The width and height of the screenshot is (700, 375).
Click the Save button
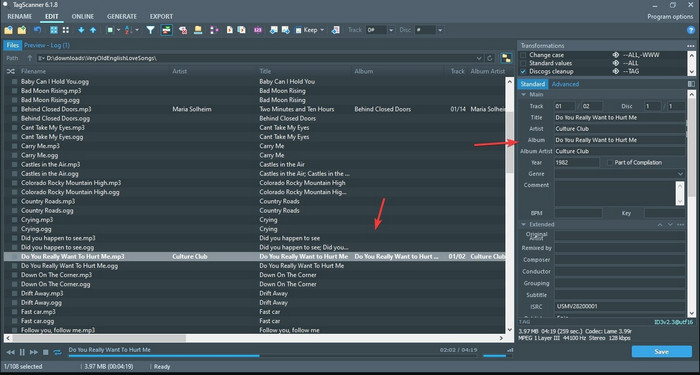click(662, 351)
